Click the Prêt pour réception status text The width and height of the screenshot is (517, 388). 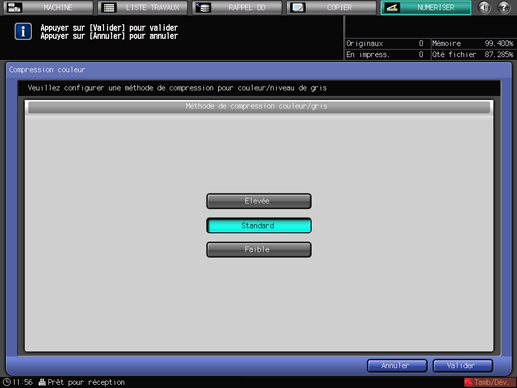click(x=86, y=382)
